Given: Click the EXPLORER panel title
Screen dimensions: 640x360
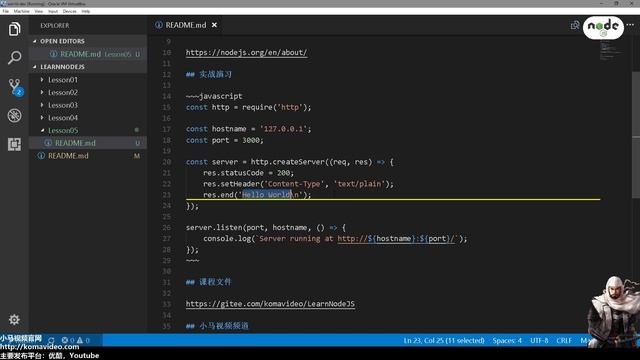Looking at the screenshot, I should coord(55,25).
